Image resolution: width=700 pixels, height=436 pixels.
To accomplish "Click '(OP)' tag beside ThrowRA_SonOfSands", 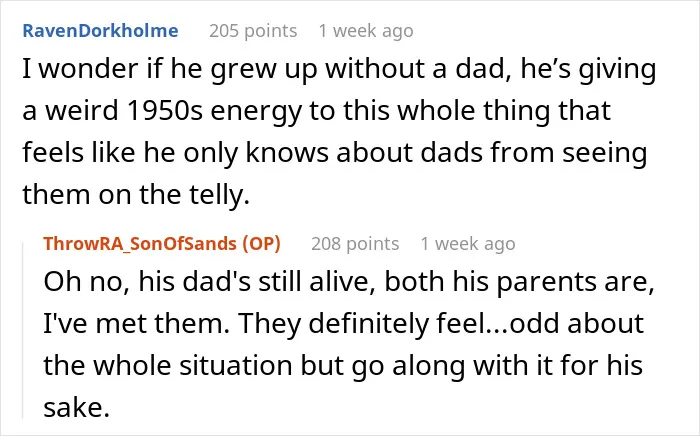I will point(261,244).
